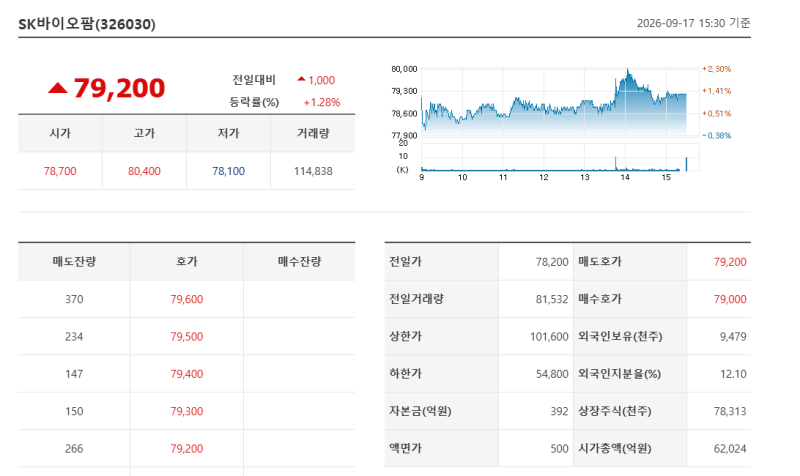Click the intraday price chart

[x=560, y=102]
